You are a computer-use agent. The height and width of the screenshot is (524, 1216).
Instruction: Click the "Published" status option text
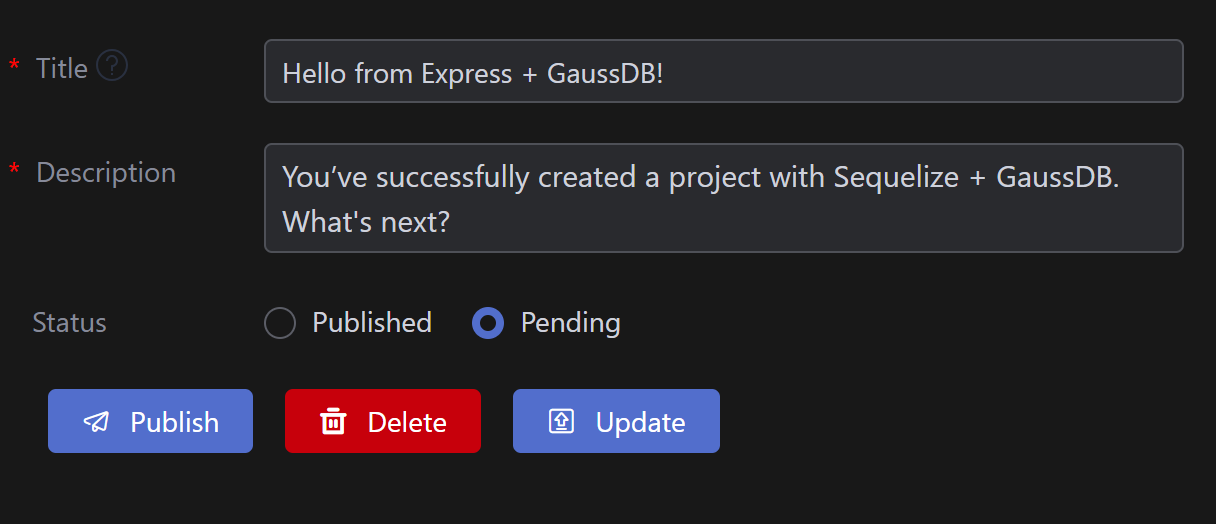pos(372,323)
